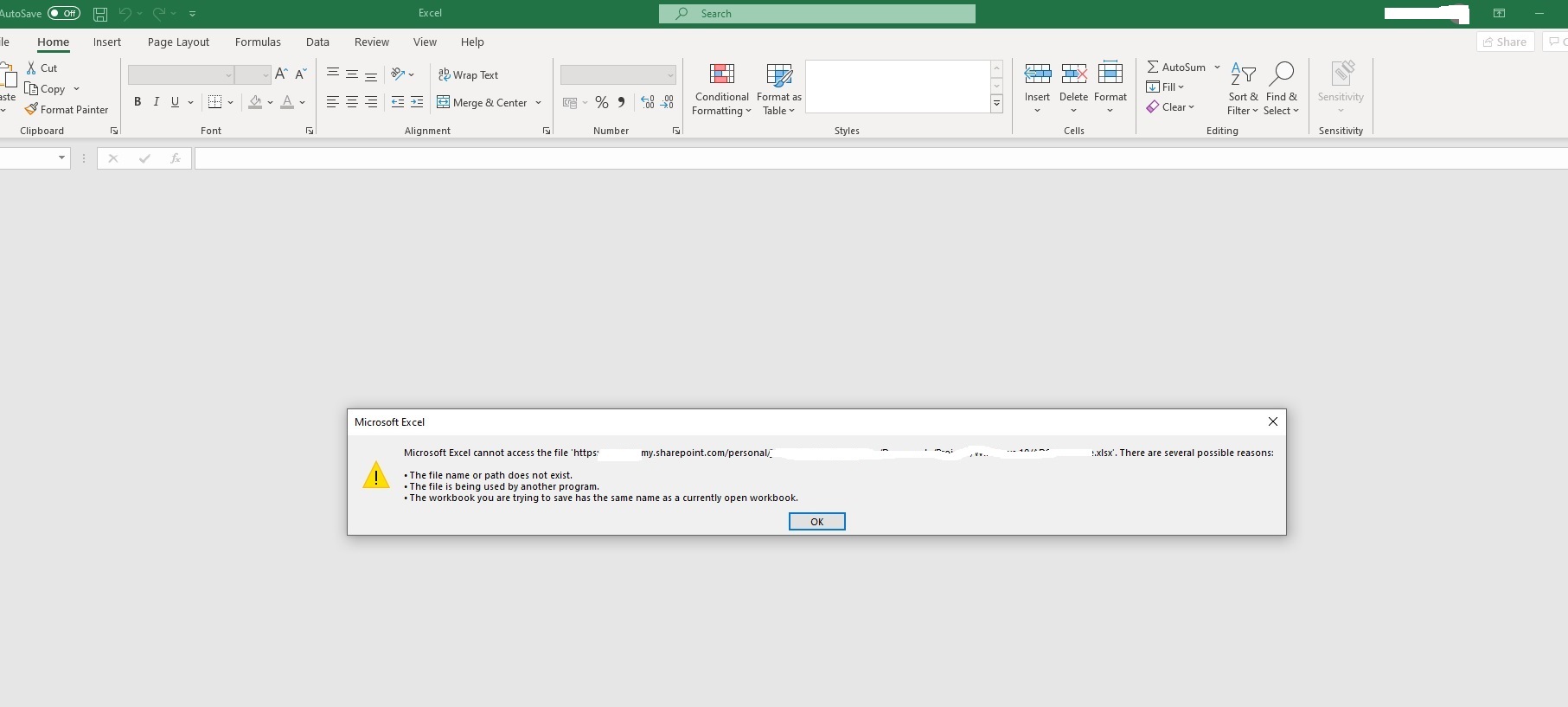Open the Font Color dropdown arrow
Image resolution: width=1568 pixels, height=707 pixels.
pos(302,102)
